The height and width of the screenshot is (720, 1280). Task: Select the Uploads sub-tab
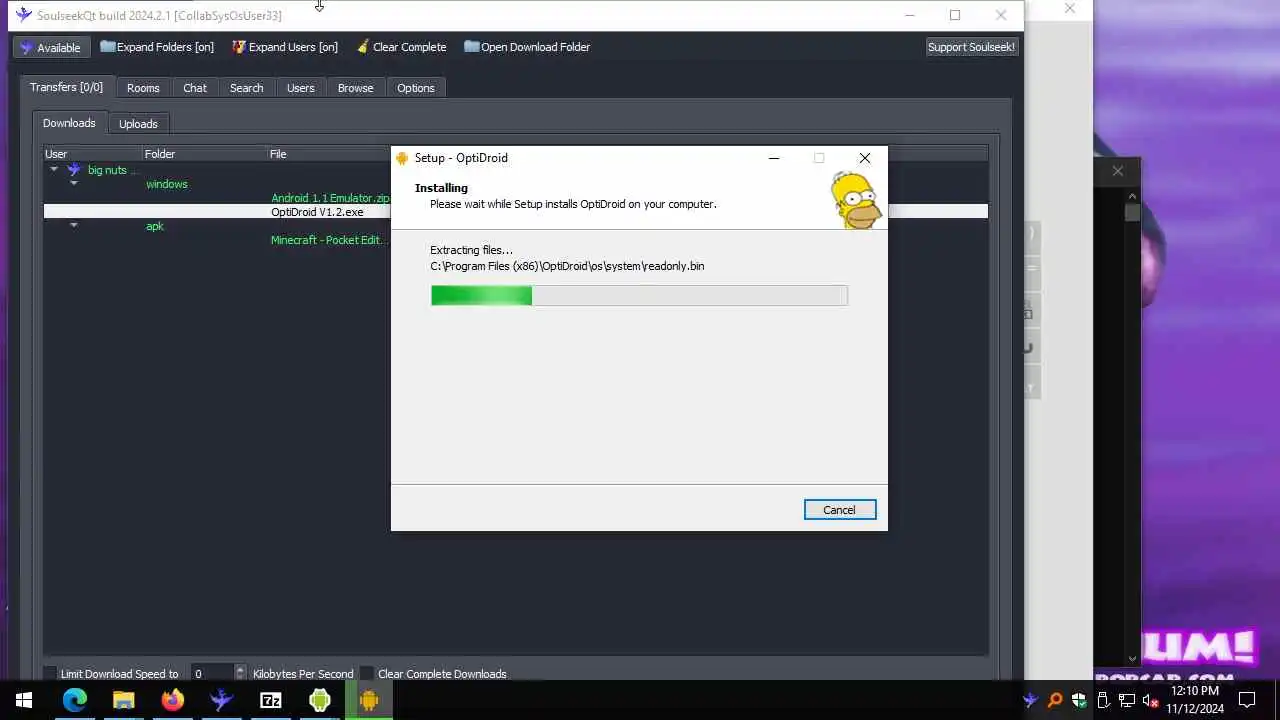click(x=138, y=124)
